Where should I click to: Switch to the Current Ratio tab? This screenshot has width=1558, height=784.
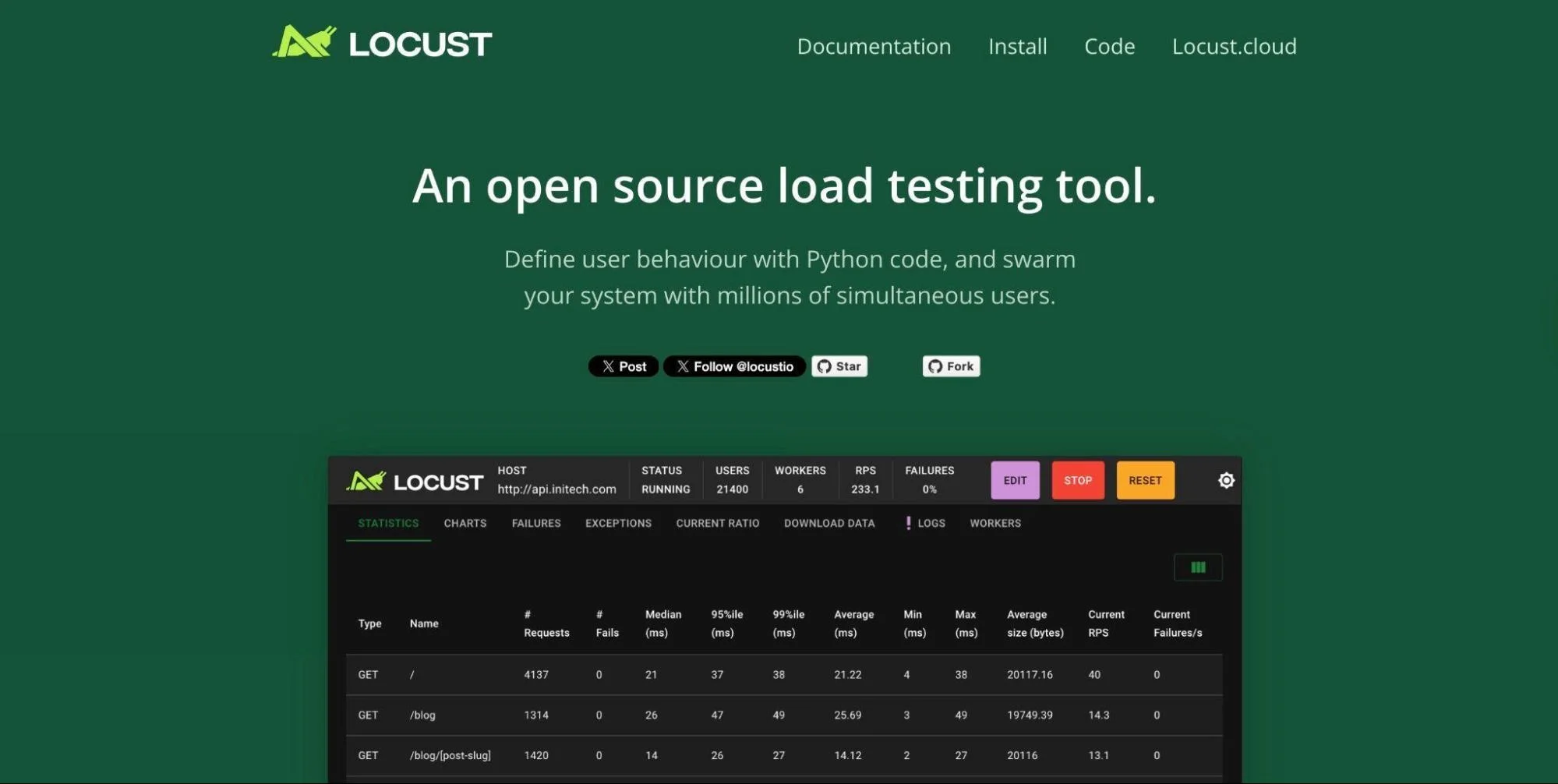716,523
